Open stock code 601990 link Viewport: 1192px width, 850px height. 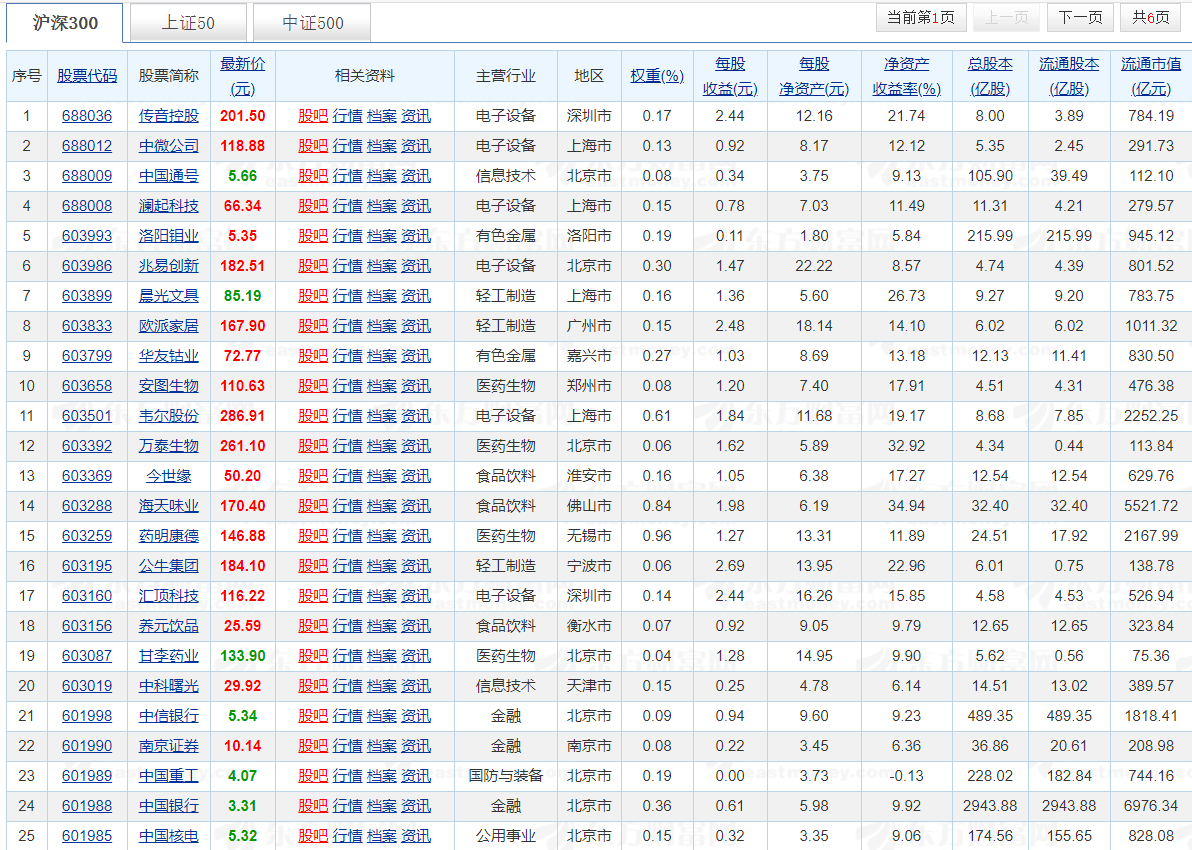coord(87,746)
